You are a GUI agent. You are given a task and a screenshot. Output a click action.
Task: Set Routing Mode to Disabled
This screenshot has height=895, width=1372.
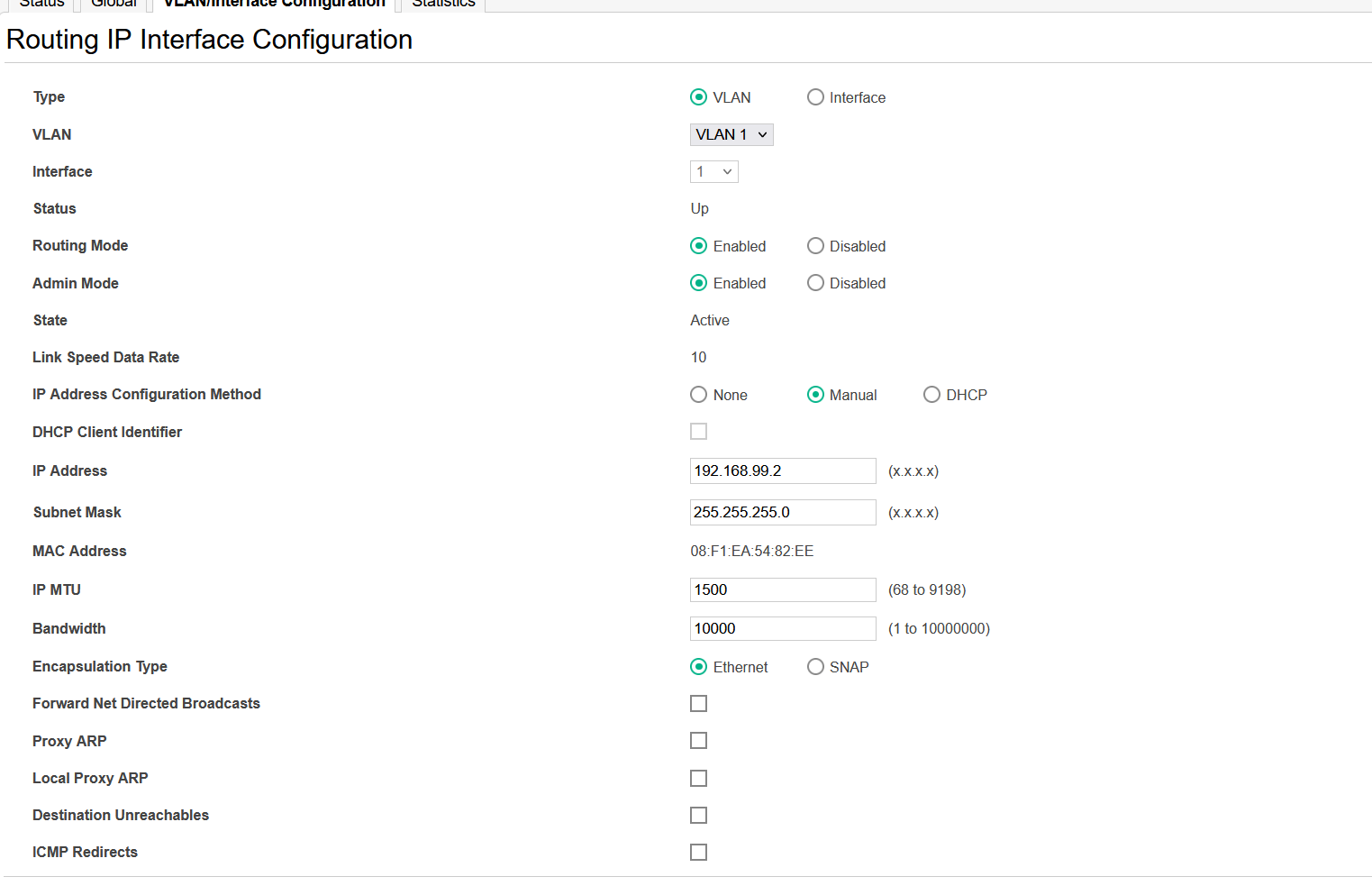coord(815,246)
